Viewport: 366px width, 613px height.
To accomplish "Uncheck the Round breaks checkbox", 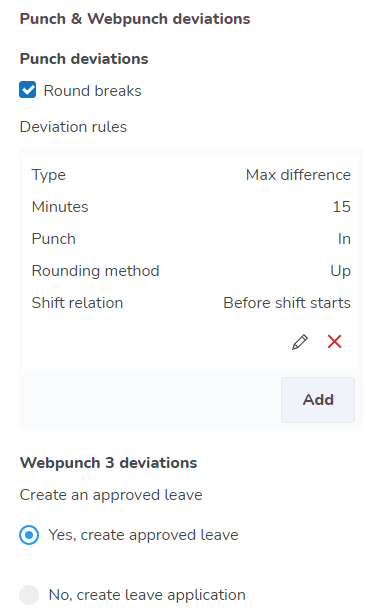I will click(x=28, y=90).
